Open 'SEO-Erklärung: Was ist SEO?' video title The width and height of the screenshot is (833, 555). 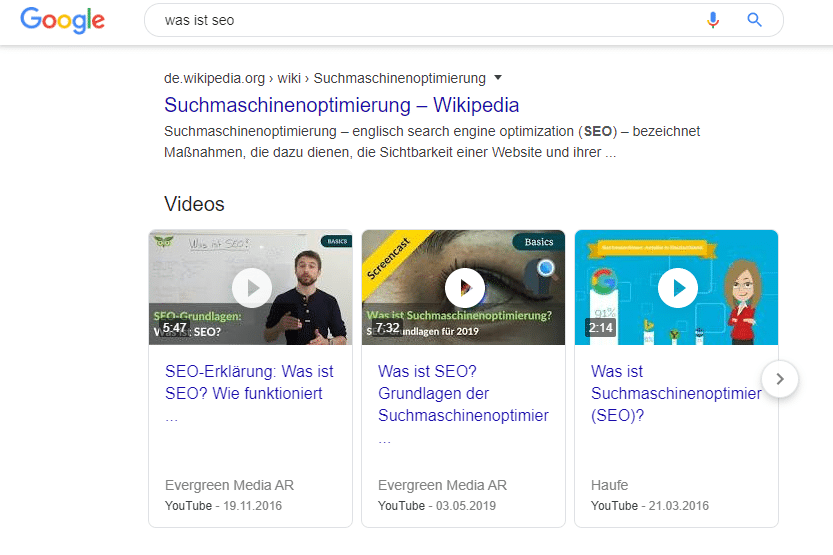click(x=249, y=393)
